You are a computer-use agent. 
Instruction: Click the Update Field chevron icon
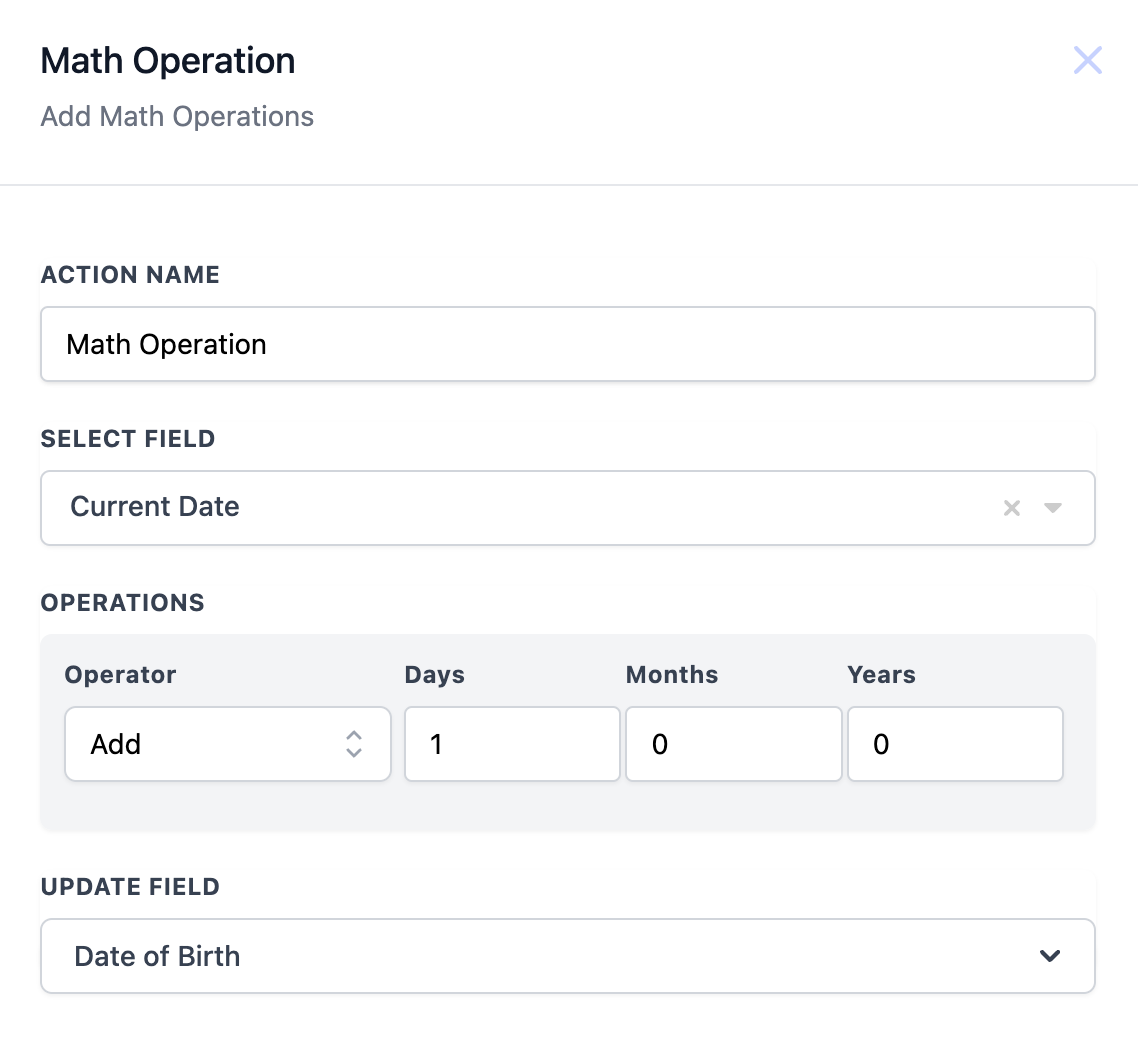coord(1050,956)
